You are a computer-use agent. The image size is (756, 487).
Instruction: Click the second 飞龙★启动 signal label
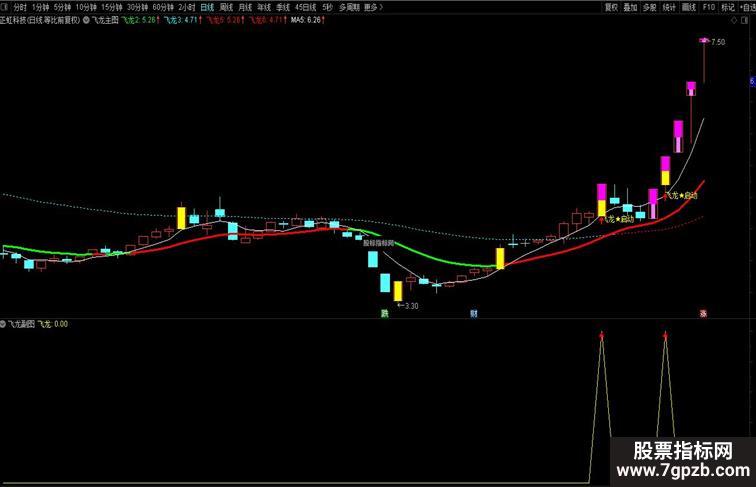[x=681, y=196]
